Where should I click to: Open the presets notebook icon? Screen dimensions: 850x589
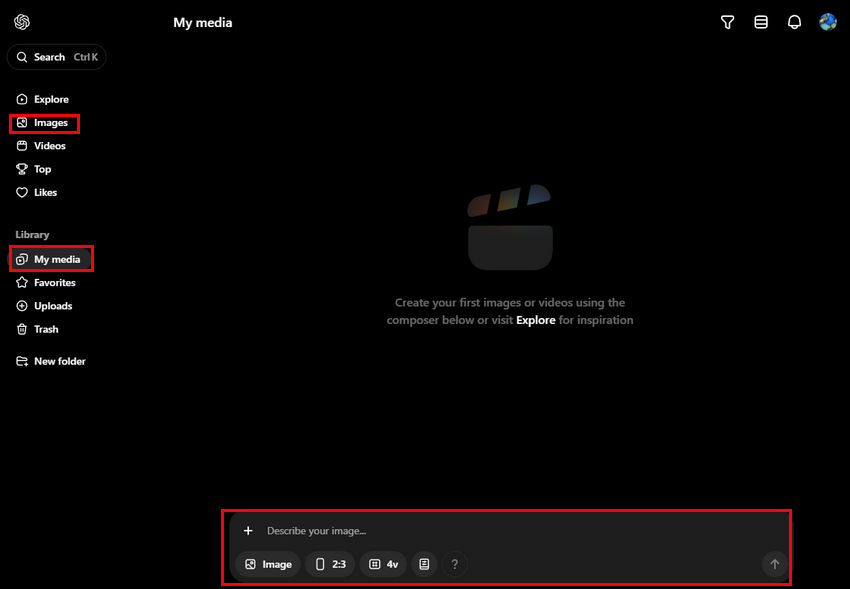[424, 564]
